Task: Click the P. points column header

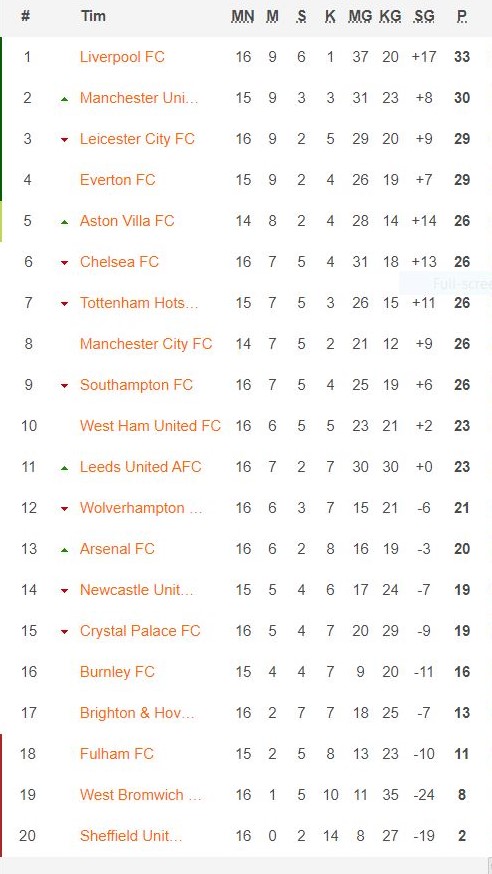Action: click(462, 16)
